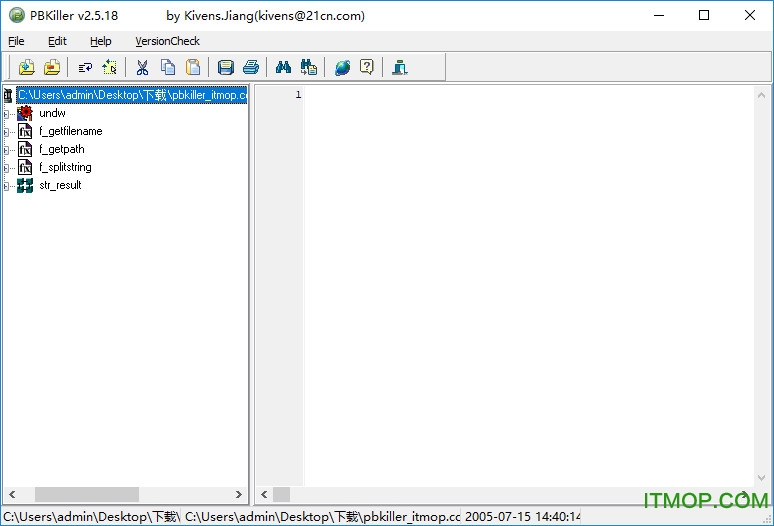Click tree panel left scroll arrow
The height and width of the screenshot is (526, 774).
(12, 494)
